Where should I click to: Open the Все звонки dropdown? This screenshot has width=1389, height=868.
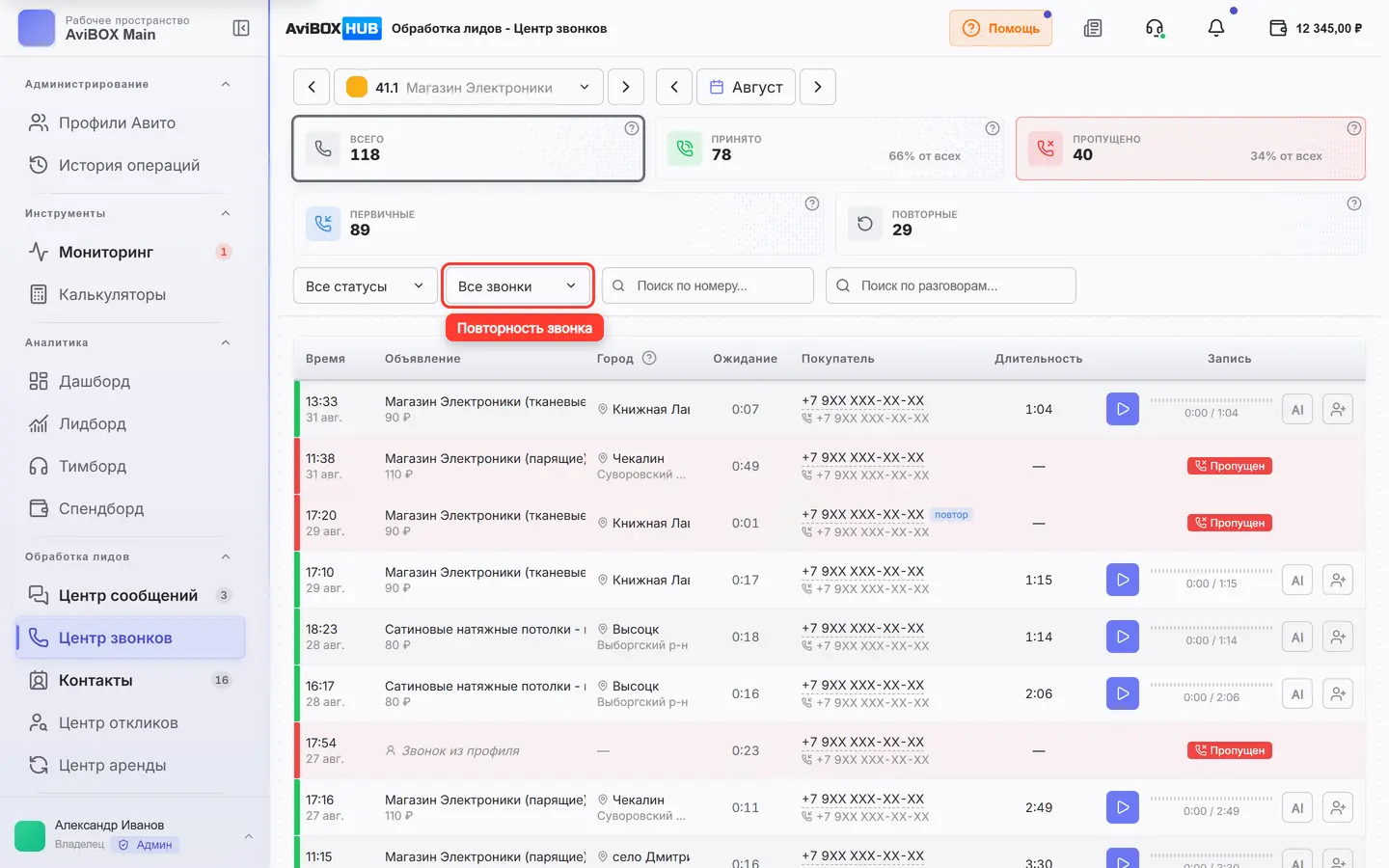517,285
